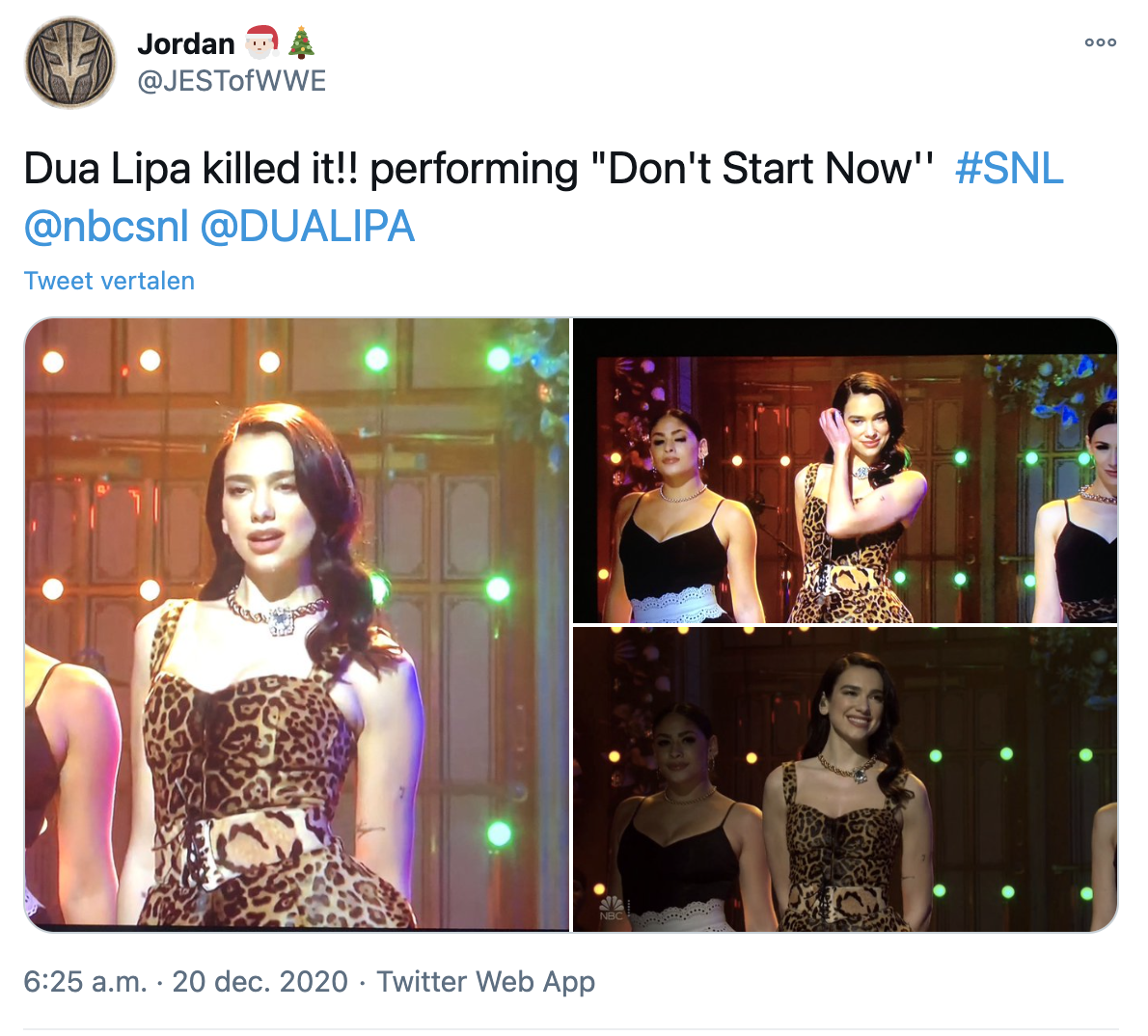1148x1036 pixels.
Task: Visit the @nbcsnl mention
Action: (106, 227)
